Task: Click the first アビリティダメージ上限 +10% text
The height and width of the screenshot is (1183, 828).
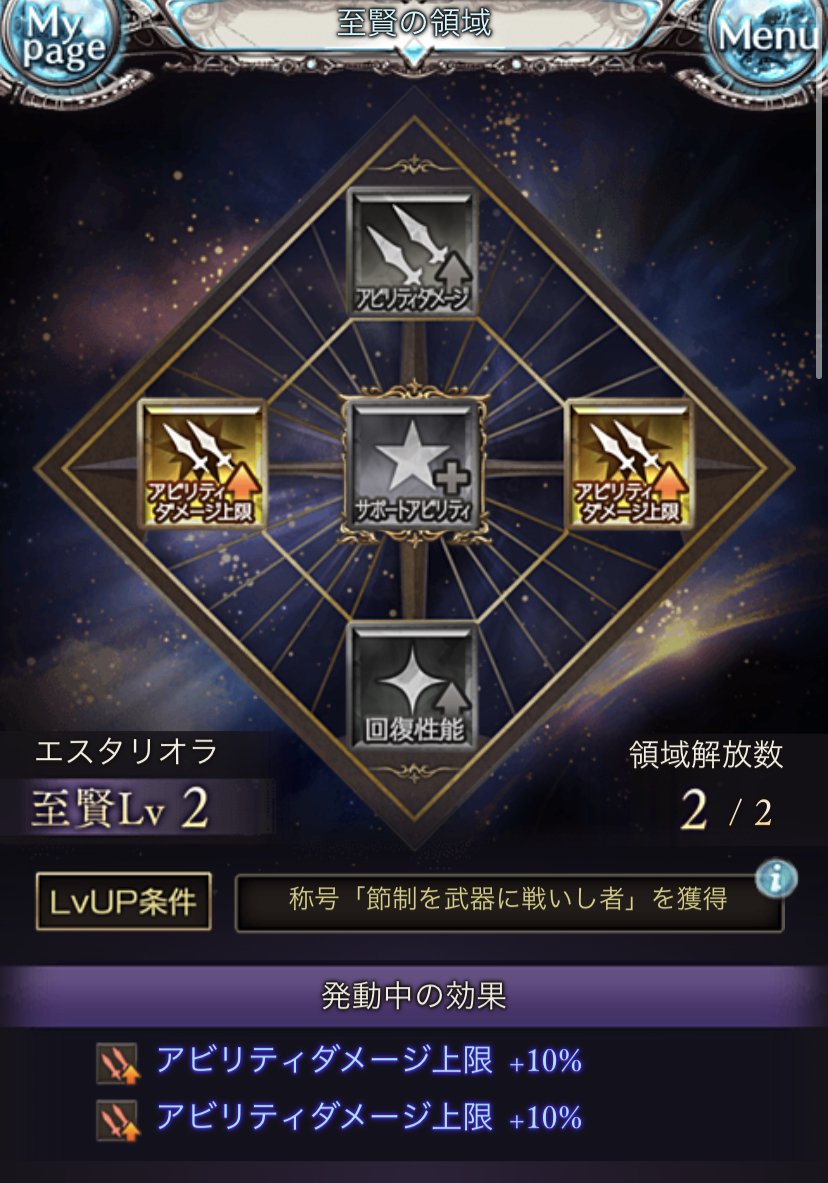Action: pos(369,1061)
